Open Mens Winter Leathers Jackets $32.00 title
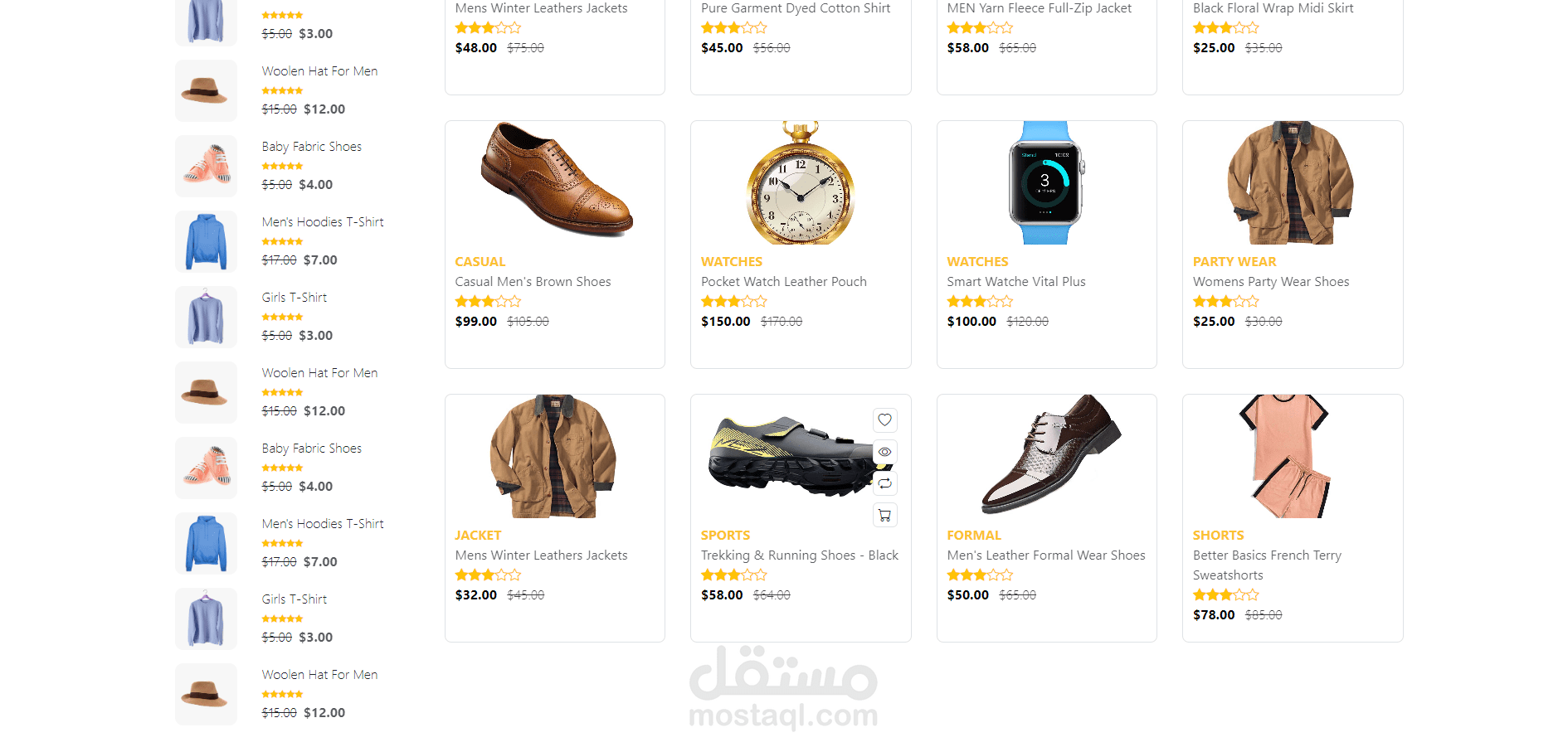Image resolution: width=1568 pixels, height=747 pixels. 541,555
